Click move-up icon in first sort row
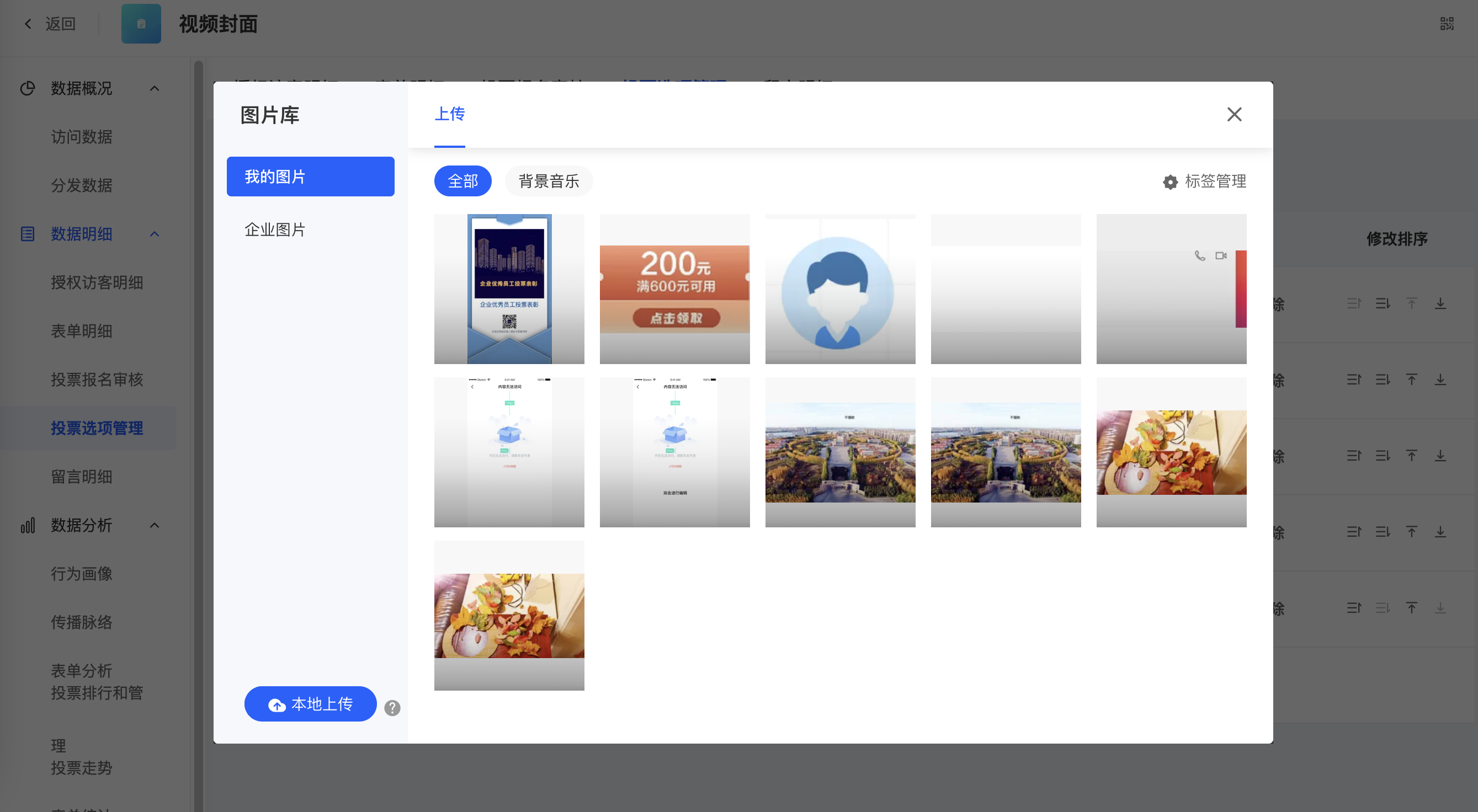The image size is (1478, 812). [1354, 303]
